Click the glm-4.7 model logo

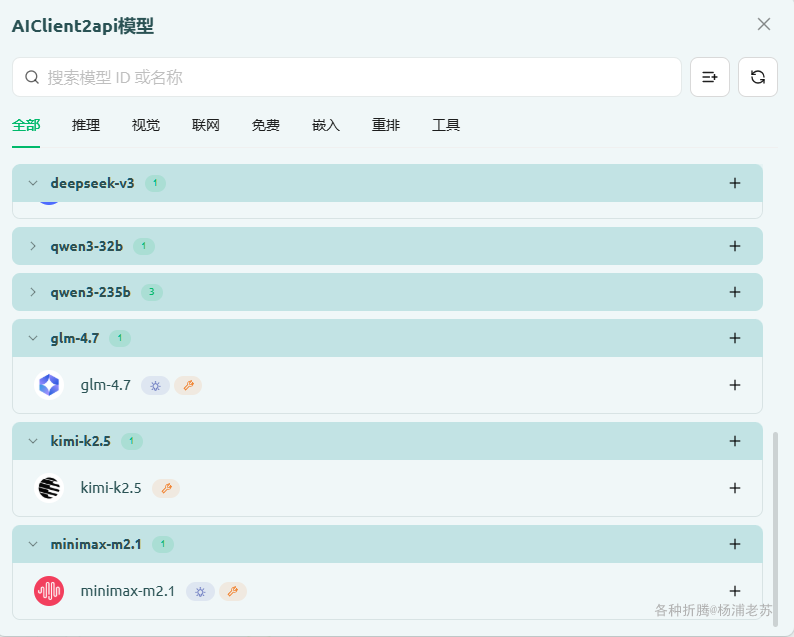pos(49,385)
